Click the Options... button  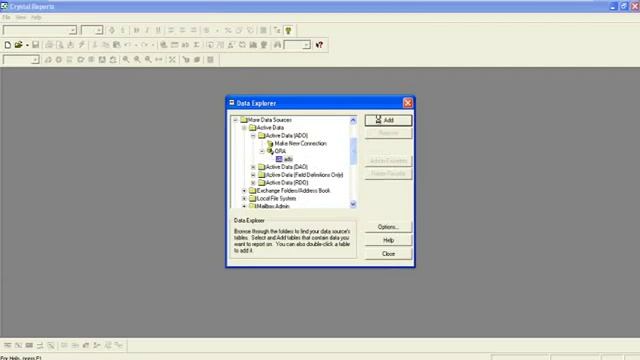(388, 227)
